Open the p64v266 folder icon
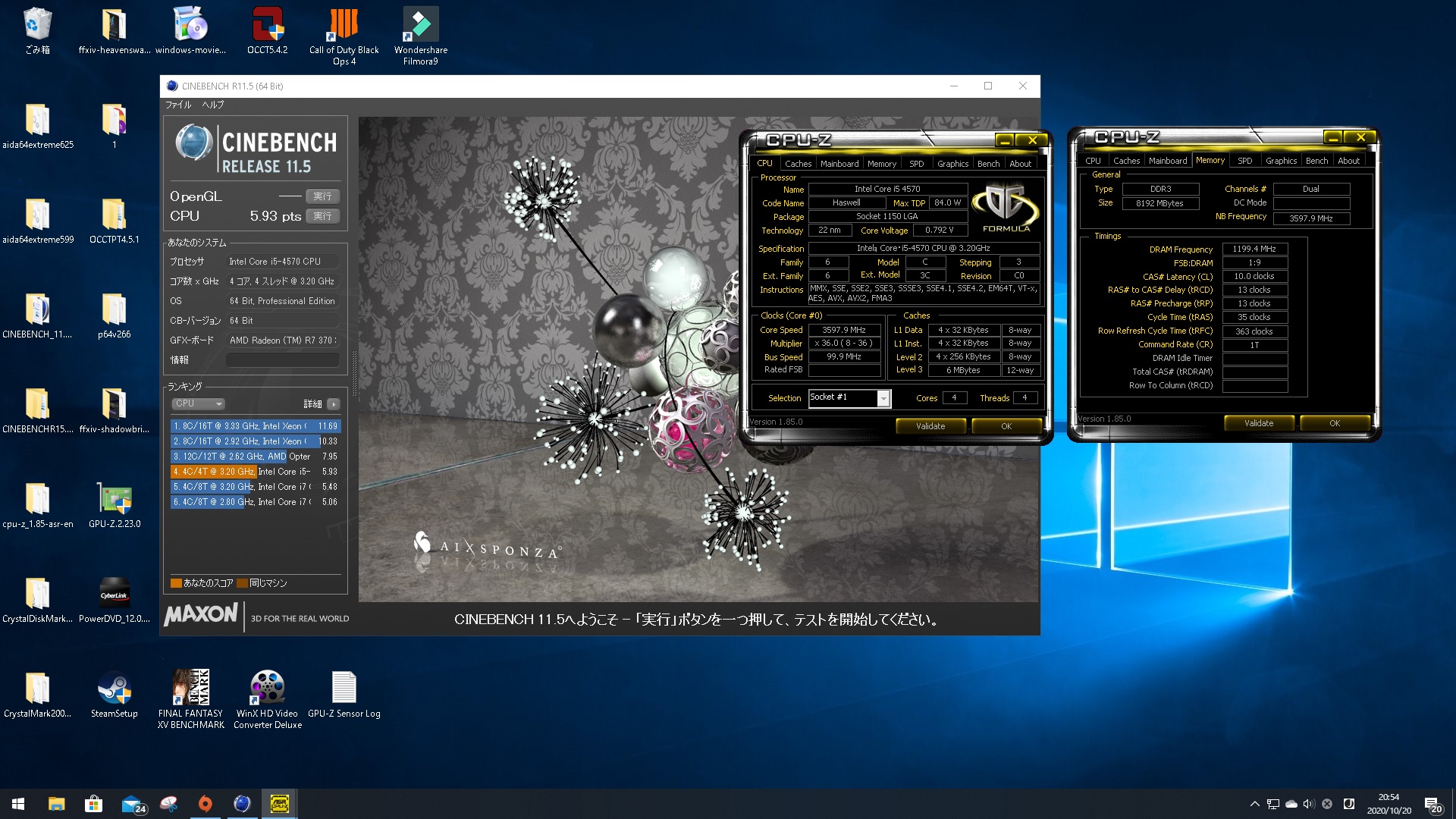 click(114, 315)
